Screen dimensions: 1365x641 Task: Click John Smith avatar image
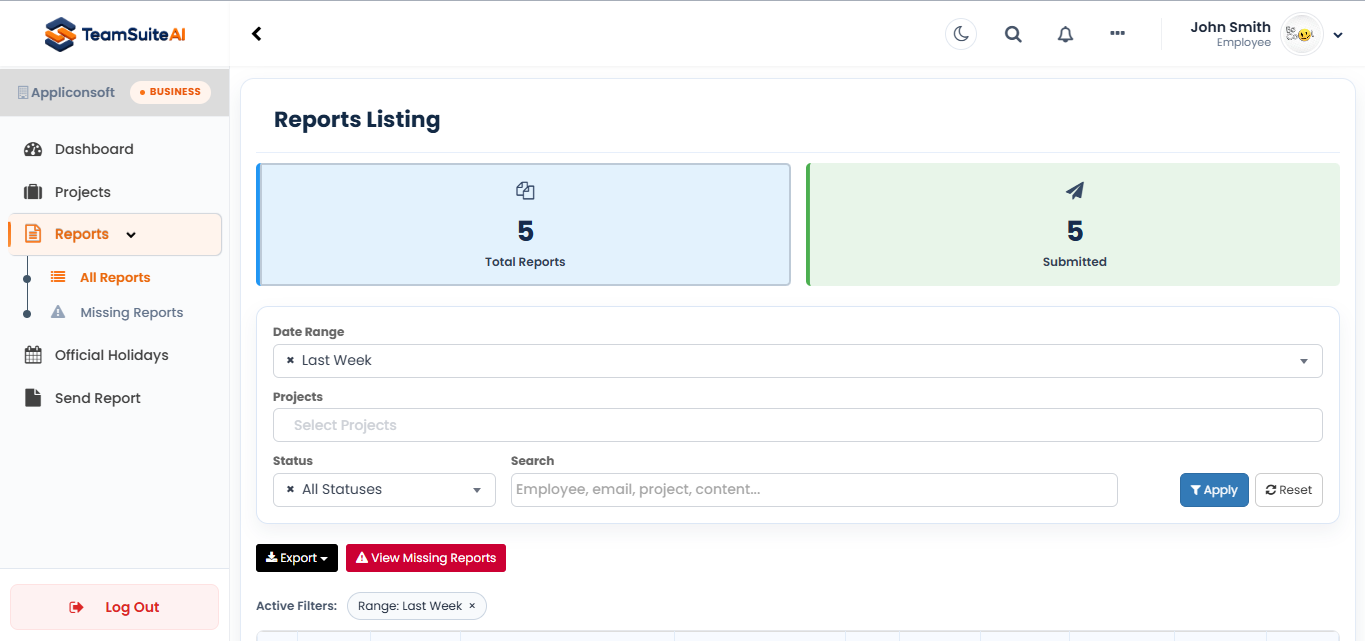point(1302,34)
